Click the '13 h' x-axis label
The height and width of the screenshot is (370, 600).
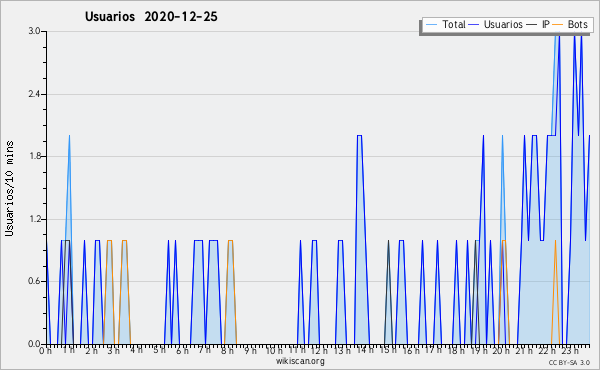click(x=342, y=350)
